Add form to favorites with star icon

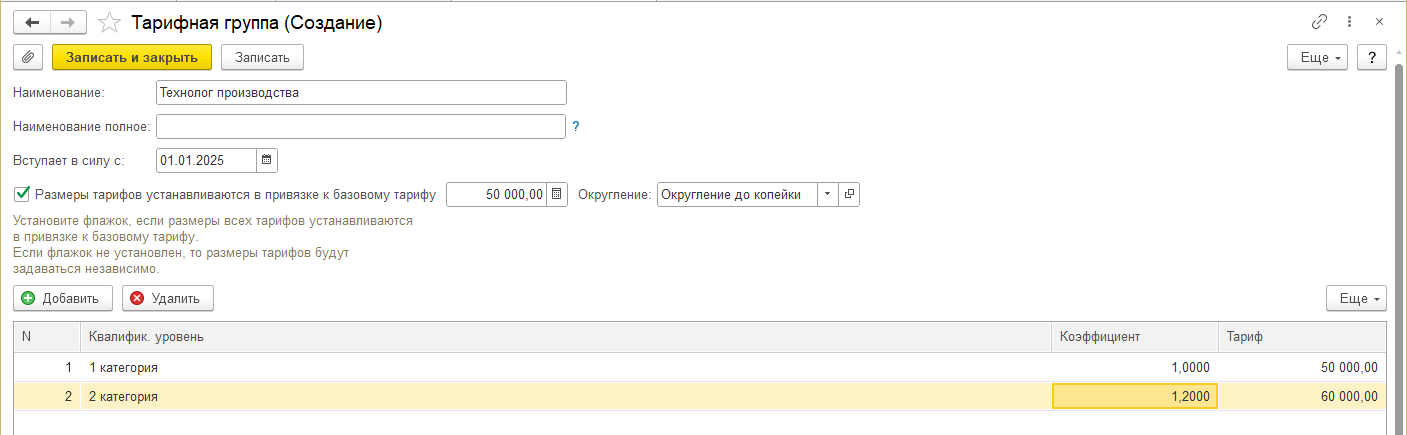[110, 22]
